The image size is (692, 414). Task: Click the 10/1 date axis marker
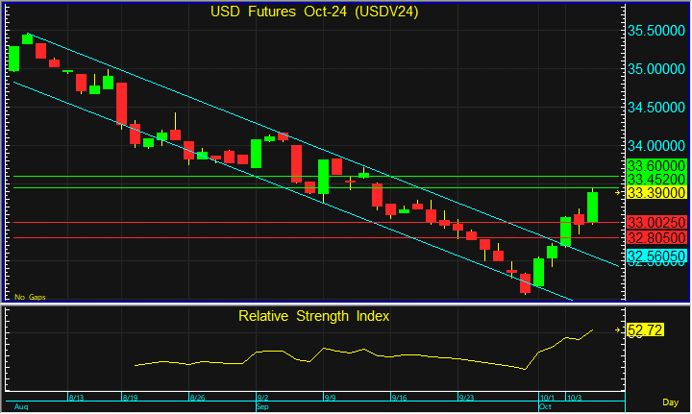click(546, 397)
